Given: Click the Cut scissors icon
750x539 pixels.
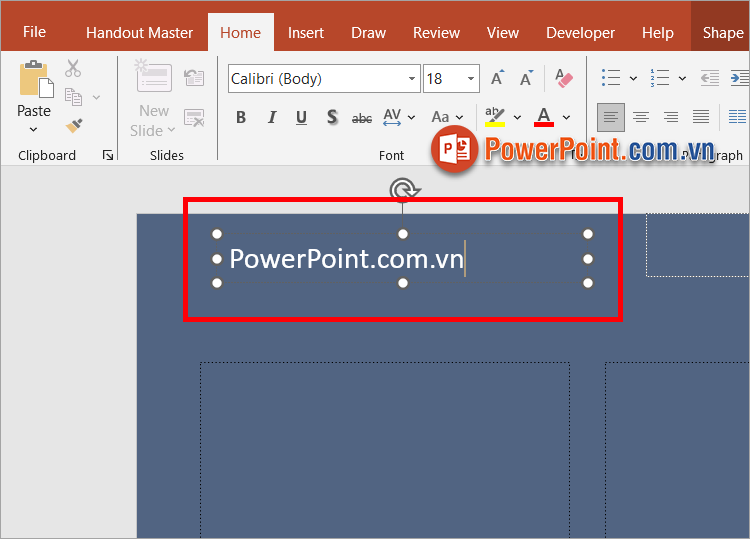Looking at the screenshot, I should (x=73, y=68).
